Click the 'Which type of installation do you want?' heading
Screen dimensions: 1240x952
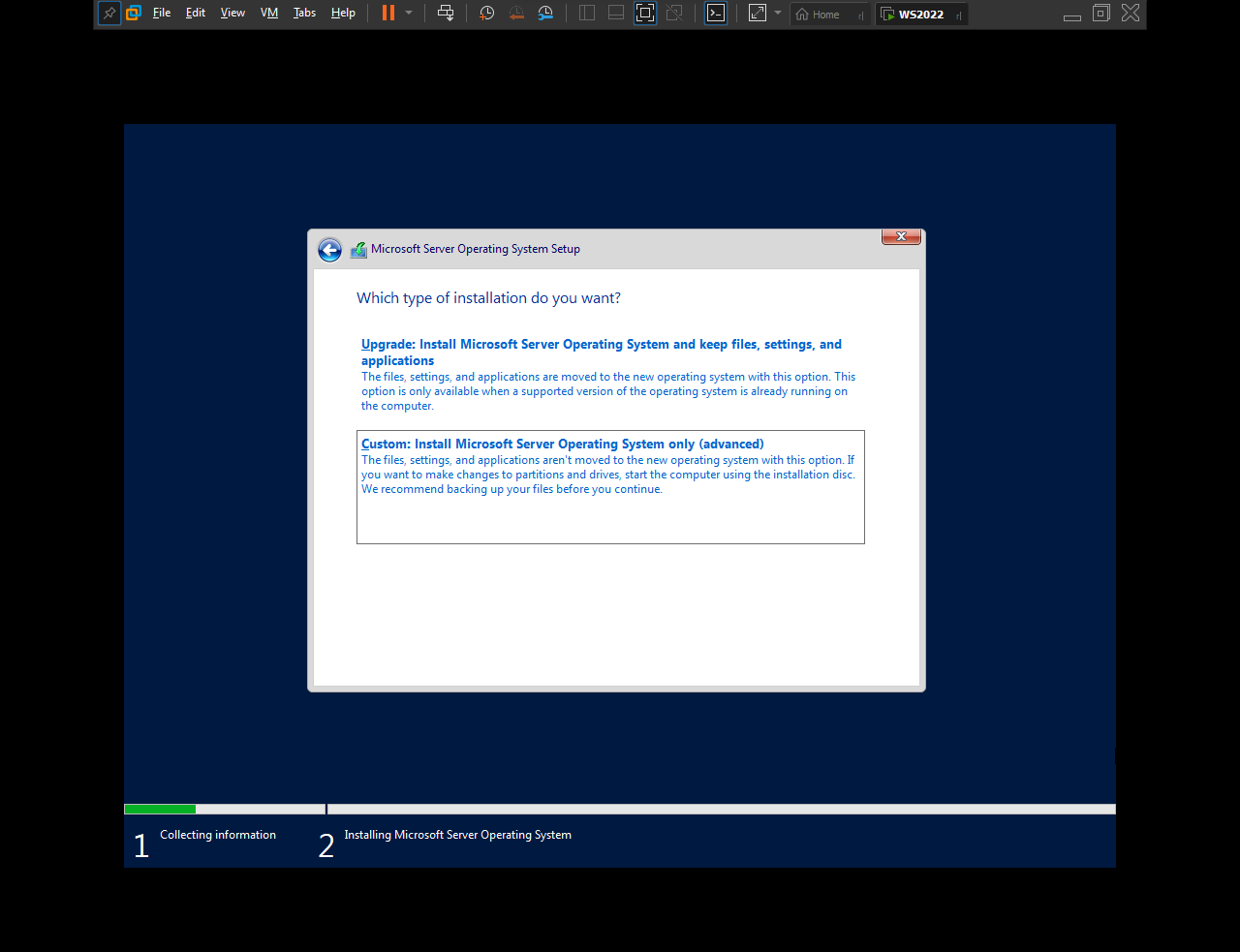click(x=488, y=298)
